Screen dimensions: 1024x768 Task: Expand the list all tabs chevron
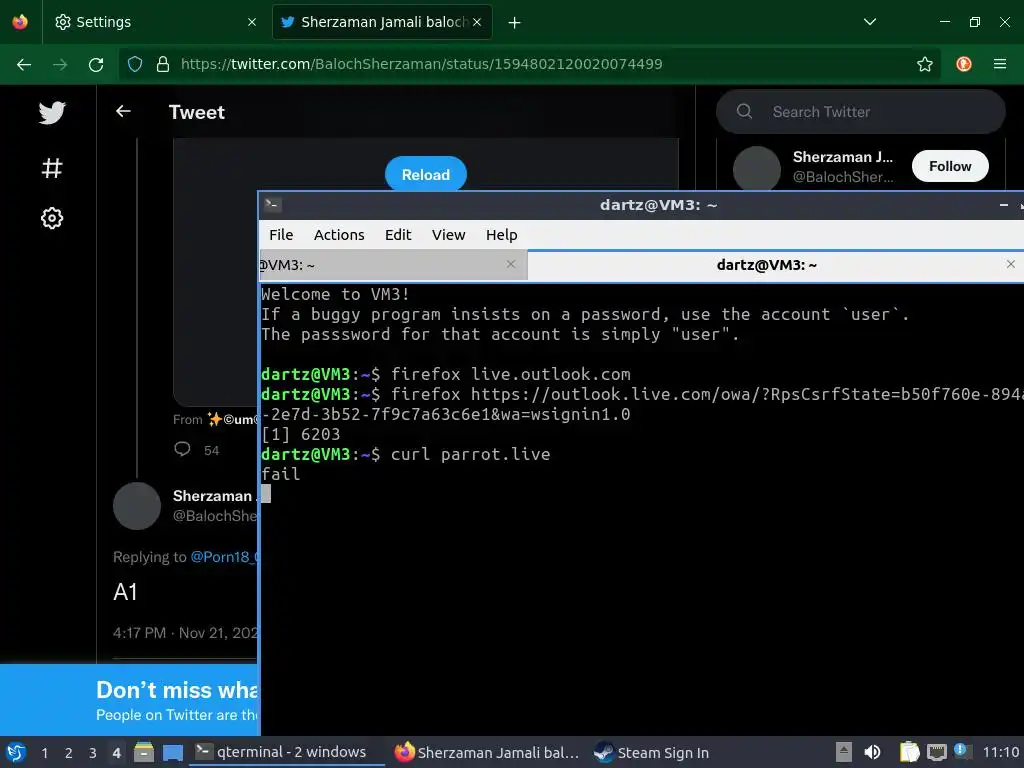click(870, 22)
